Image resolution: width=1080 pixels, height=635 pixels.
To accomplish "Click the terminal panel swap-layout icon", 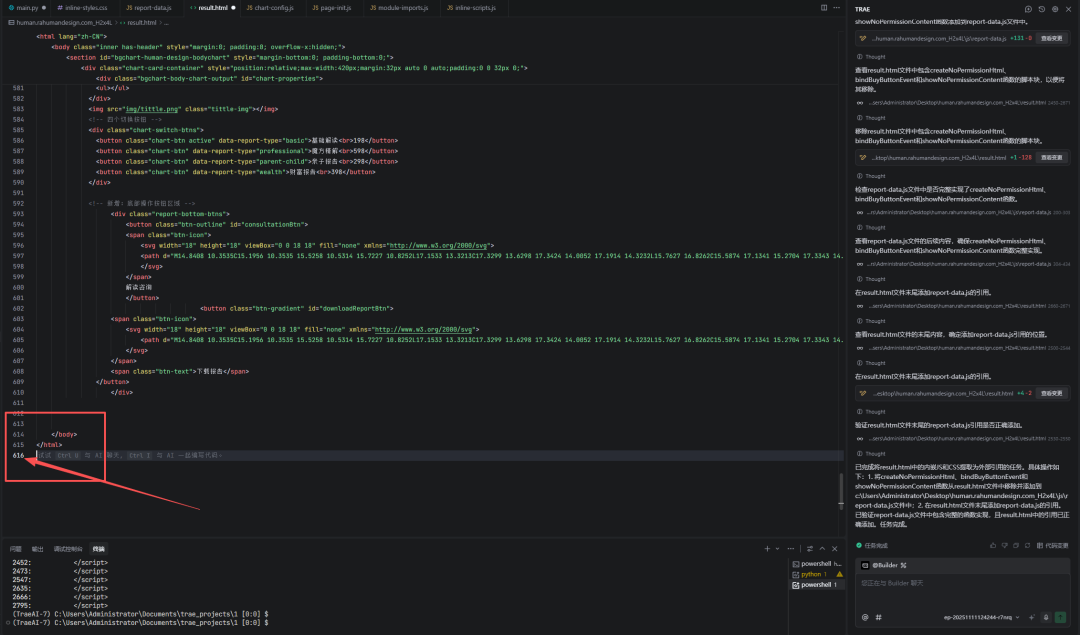I will 809,549.
